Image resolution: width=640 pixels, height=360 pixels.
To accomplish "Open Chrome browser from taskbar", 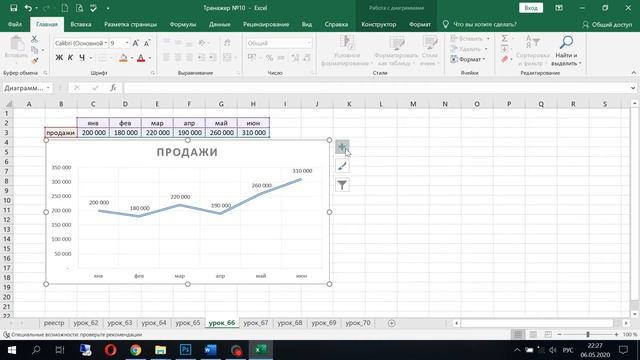I will 136,350.
